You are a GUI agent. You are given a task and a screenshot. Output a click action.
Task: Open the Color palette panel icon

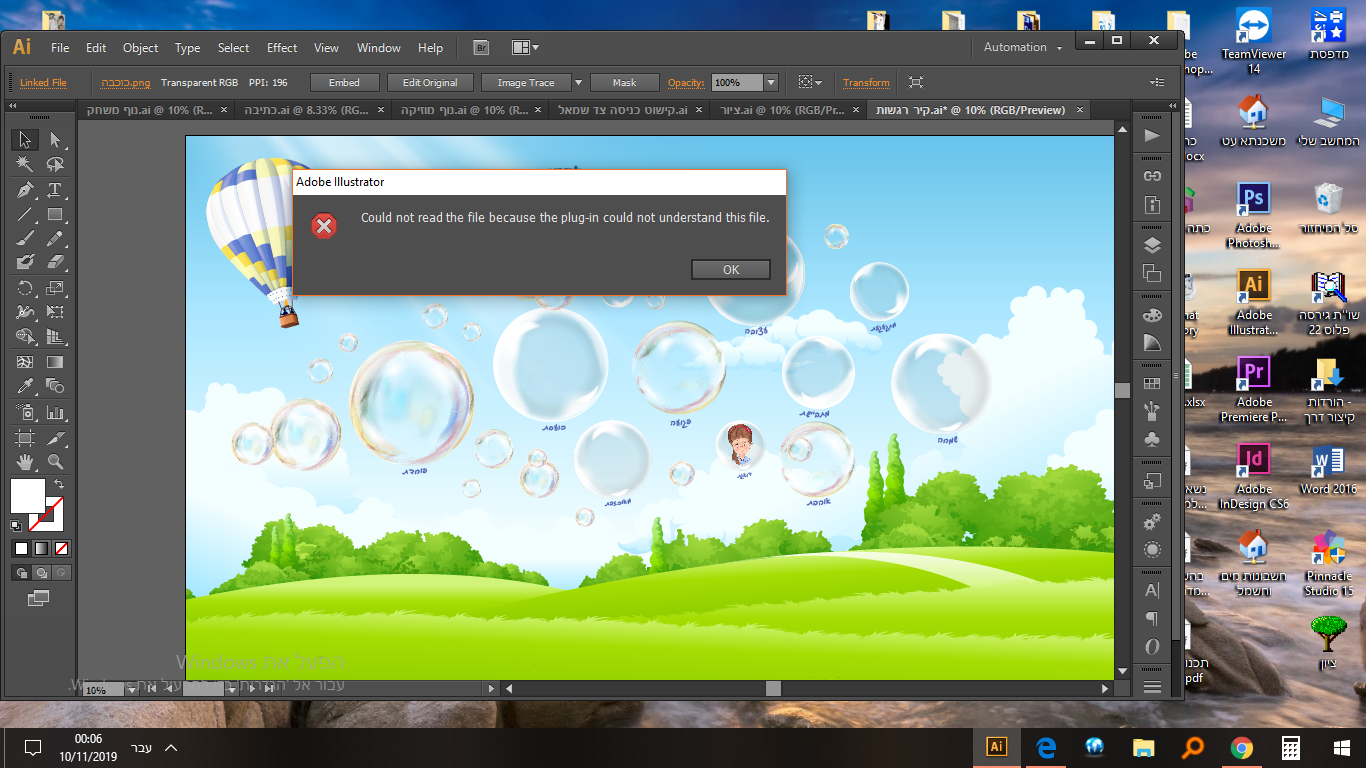(x=1152, y=315)
